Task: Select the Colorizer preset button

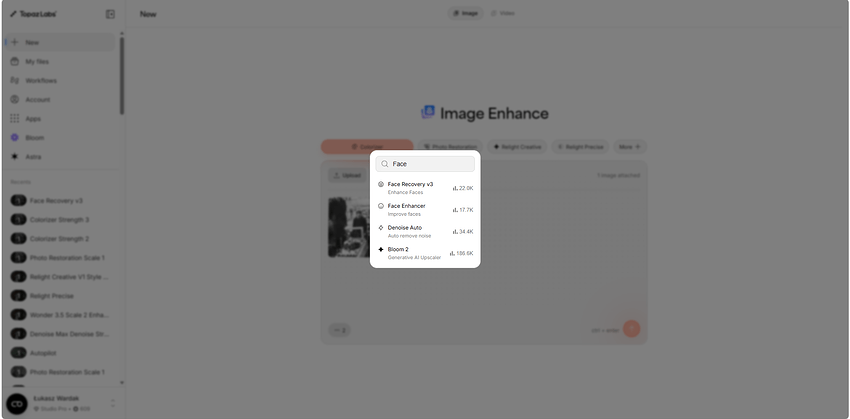Action: 367,147
